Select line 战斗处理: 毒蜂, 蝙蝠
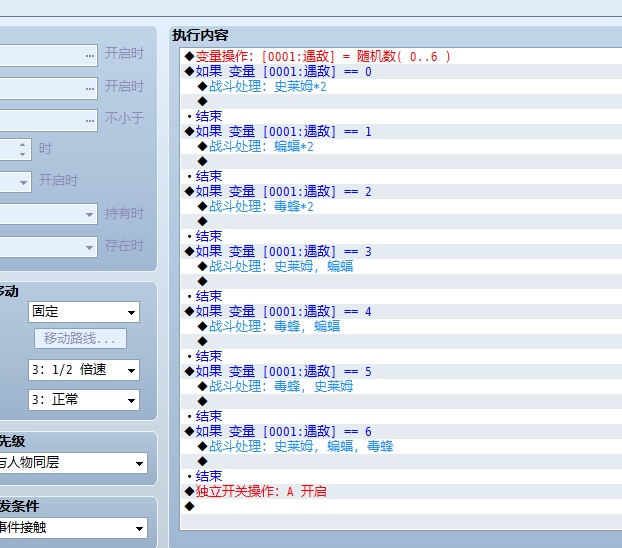 [401, 326]
